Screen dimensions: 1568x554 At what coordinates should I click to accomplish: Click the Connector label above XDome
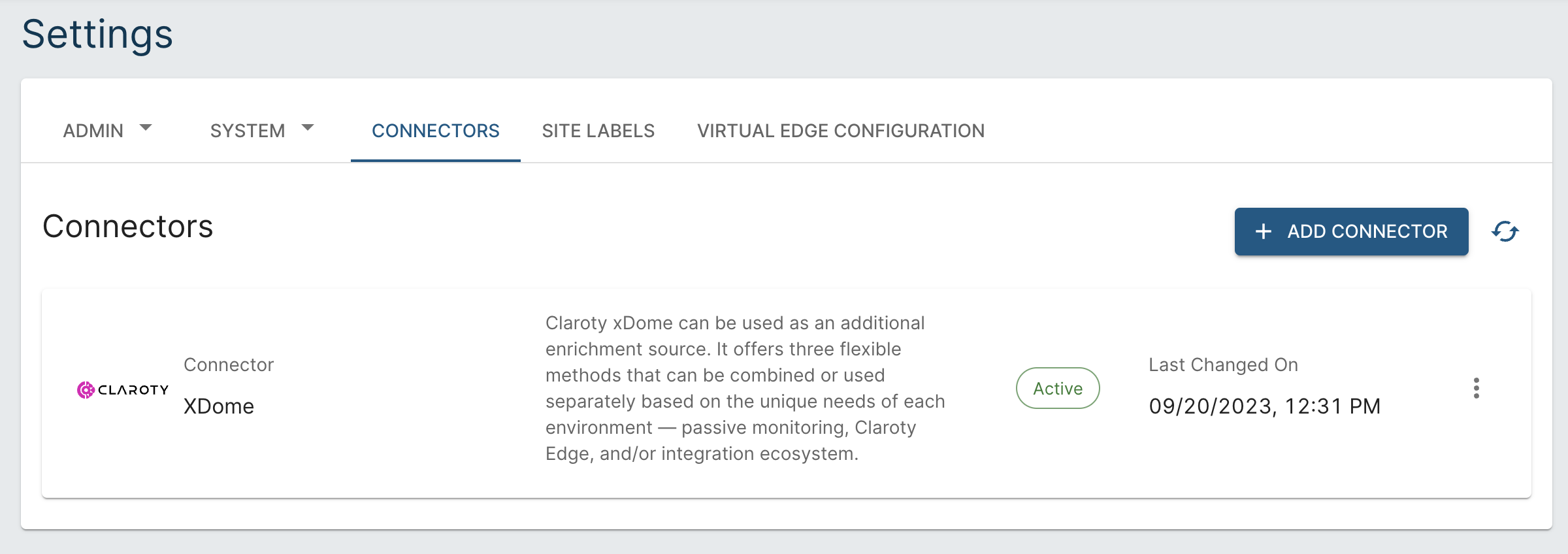click(229, 365)
